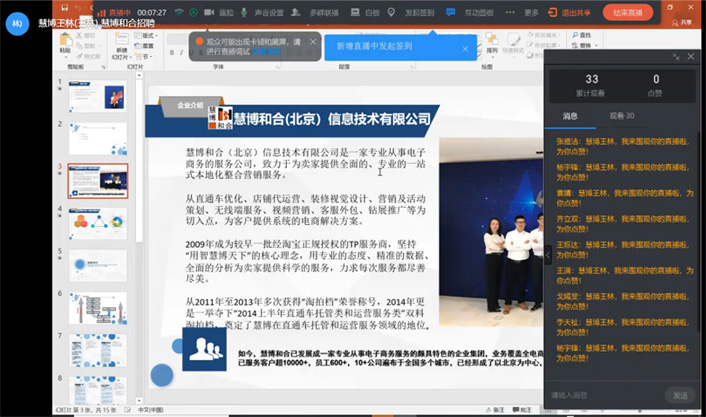
Task: Open 多群联播 multi-group broadcast option
Action: pos(315,13)
